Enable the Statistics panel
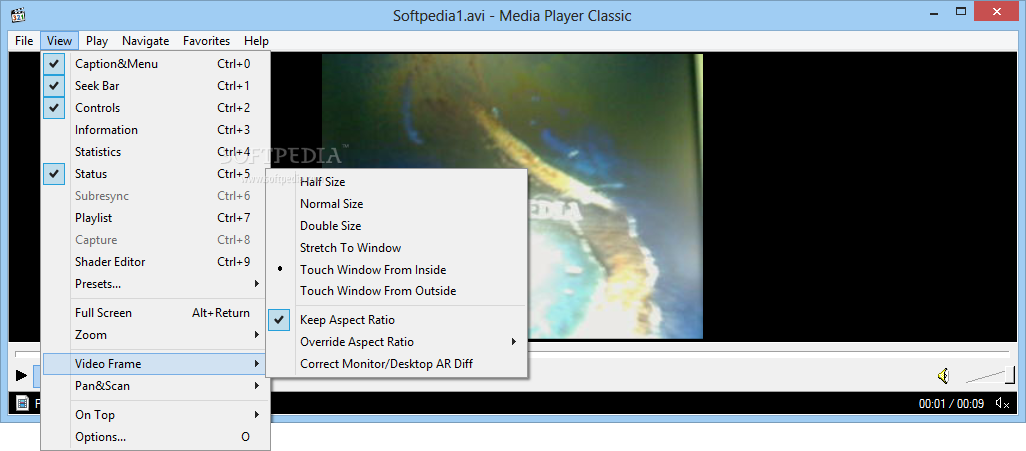The width and height of the screenshot is (1026, 451). (156, 152)
